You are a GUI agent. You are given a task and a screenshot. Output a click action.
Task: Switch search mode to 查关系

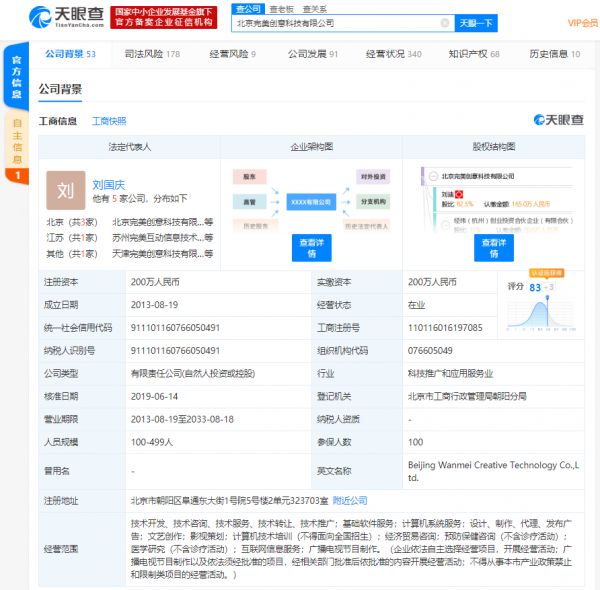point(314,8)
